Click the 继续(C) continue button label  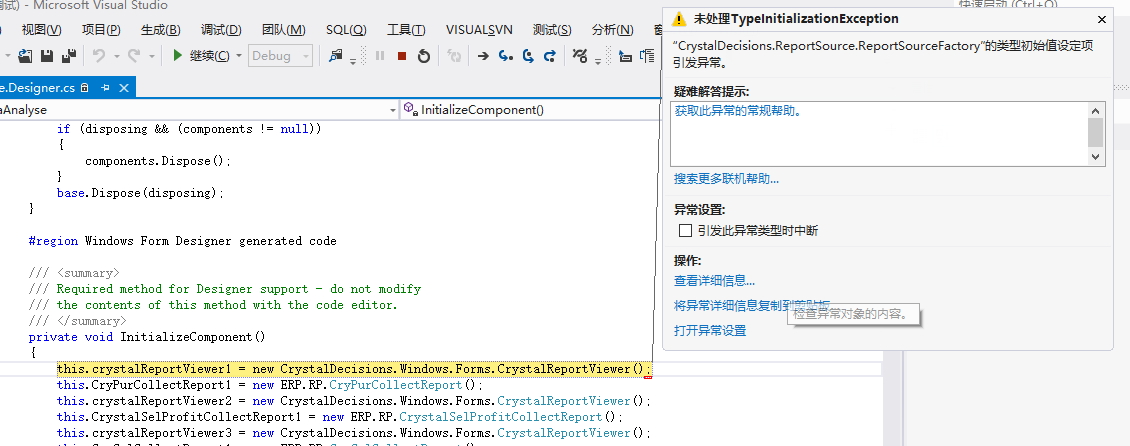click(x=210, y=55)
